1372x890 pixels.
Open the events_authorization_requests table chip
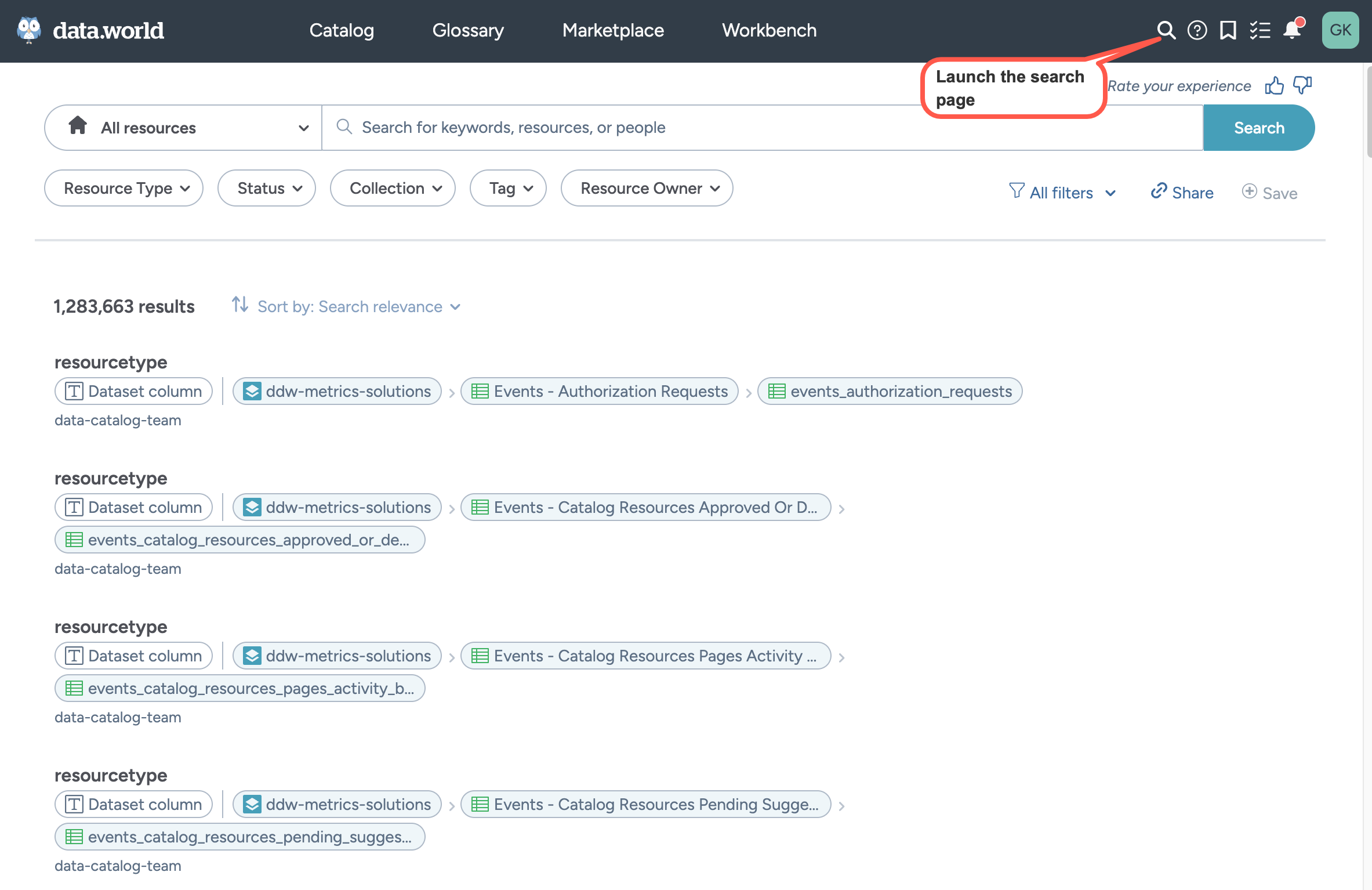890,392
